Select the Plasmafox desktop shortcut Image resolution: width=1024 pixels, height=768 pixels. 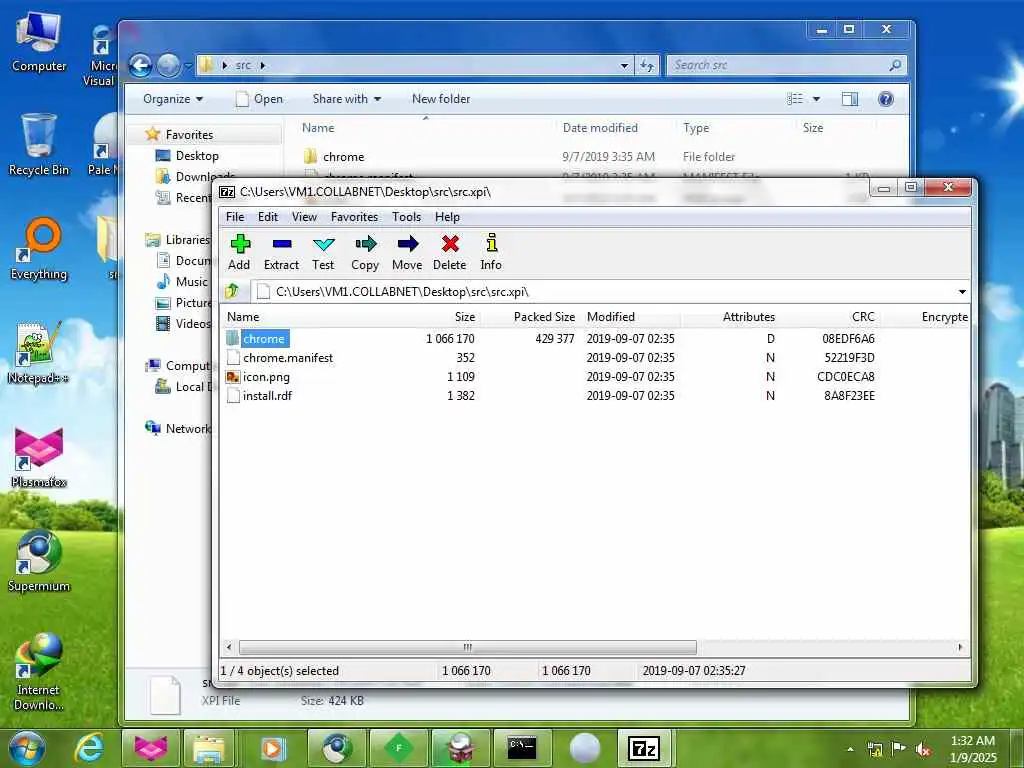(39, 457)
